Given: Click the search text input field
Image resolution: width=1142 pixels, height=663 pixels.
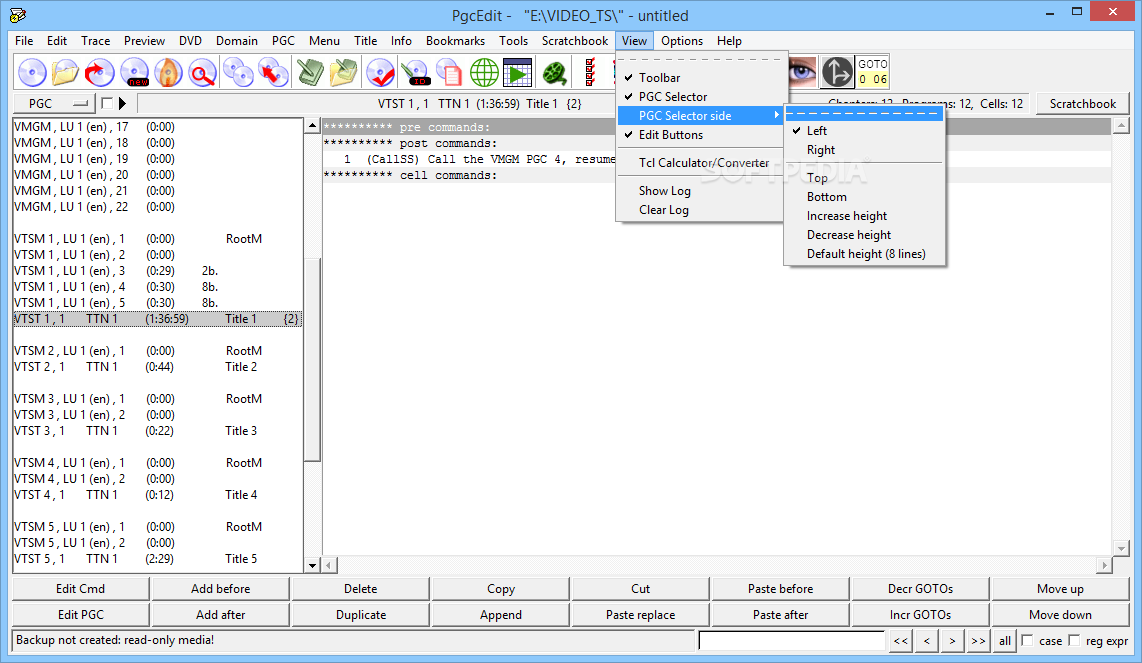Looking at the screenshot, I should click(792, 640).
